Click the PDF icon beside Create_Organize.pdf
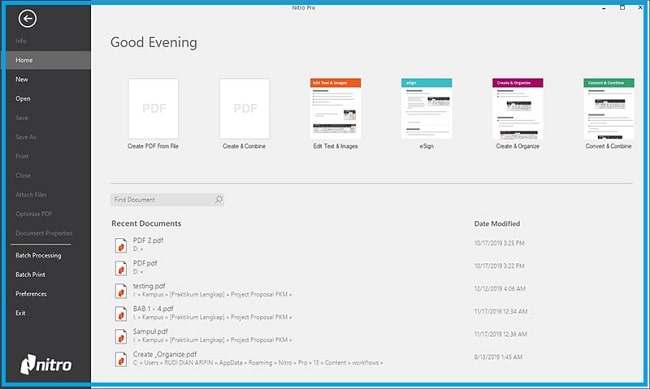Viewport: 650px width, 389px height. pos(121,359)
